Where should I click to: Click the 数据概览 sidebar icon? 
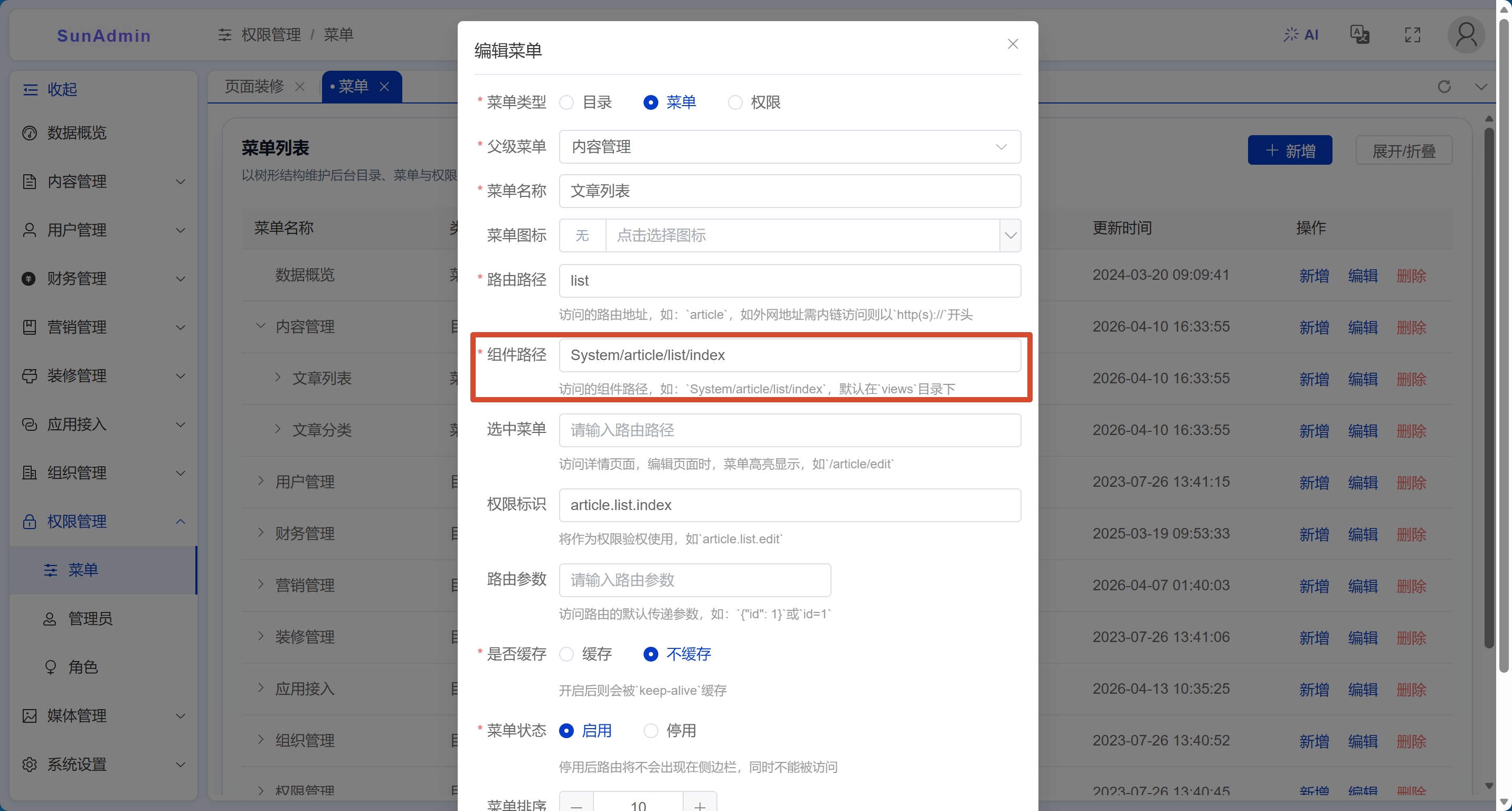pyautogui.click(x=30, y=133)
